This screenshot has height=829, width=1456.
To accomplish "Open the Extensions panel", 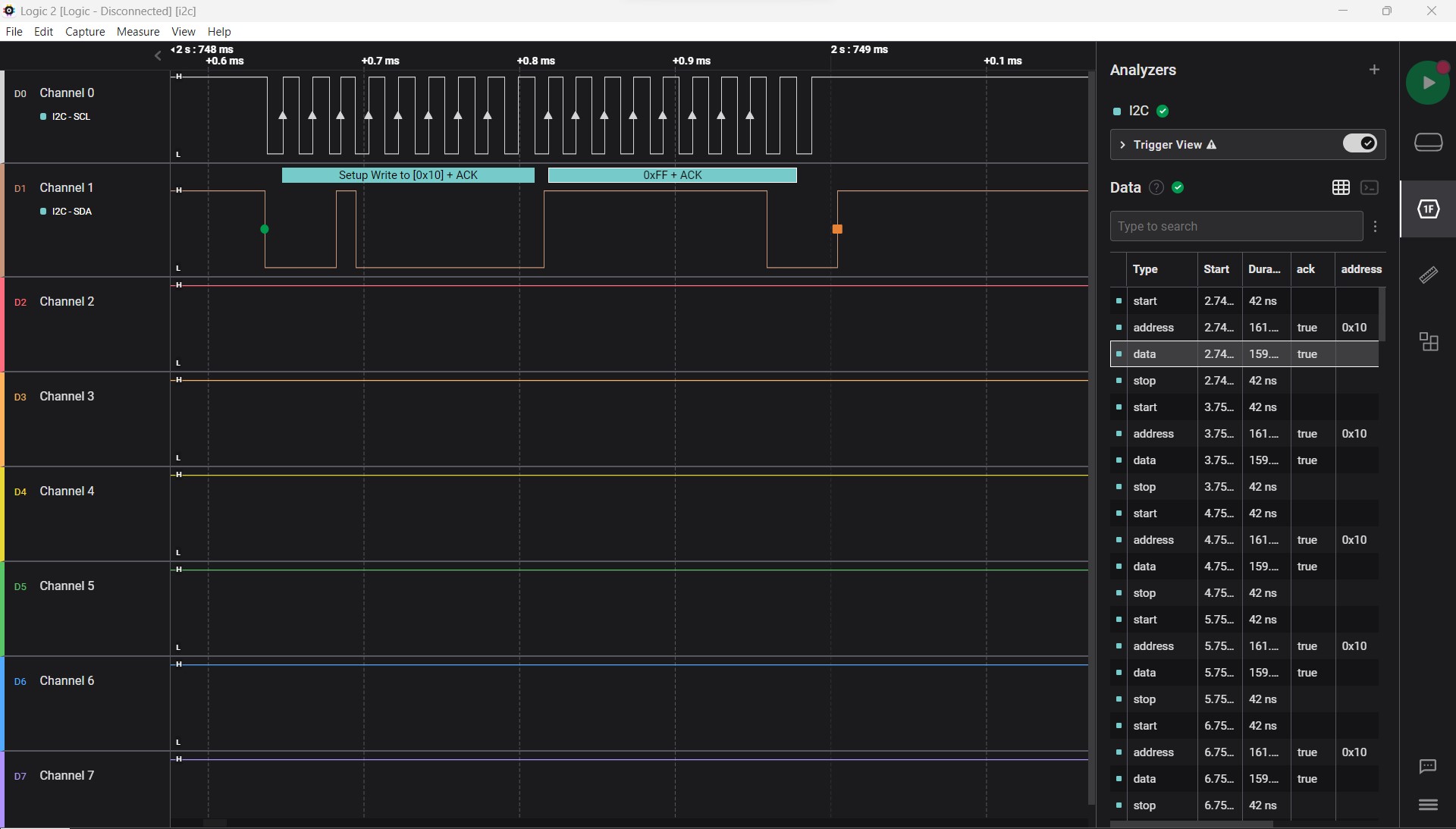I will point(1429,342).
